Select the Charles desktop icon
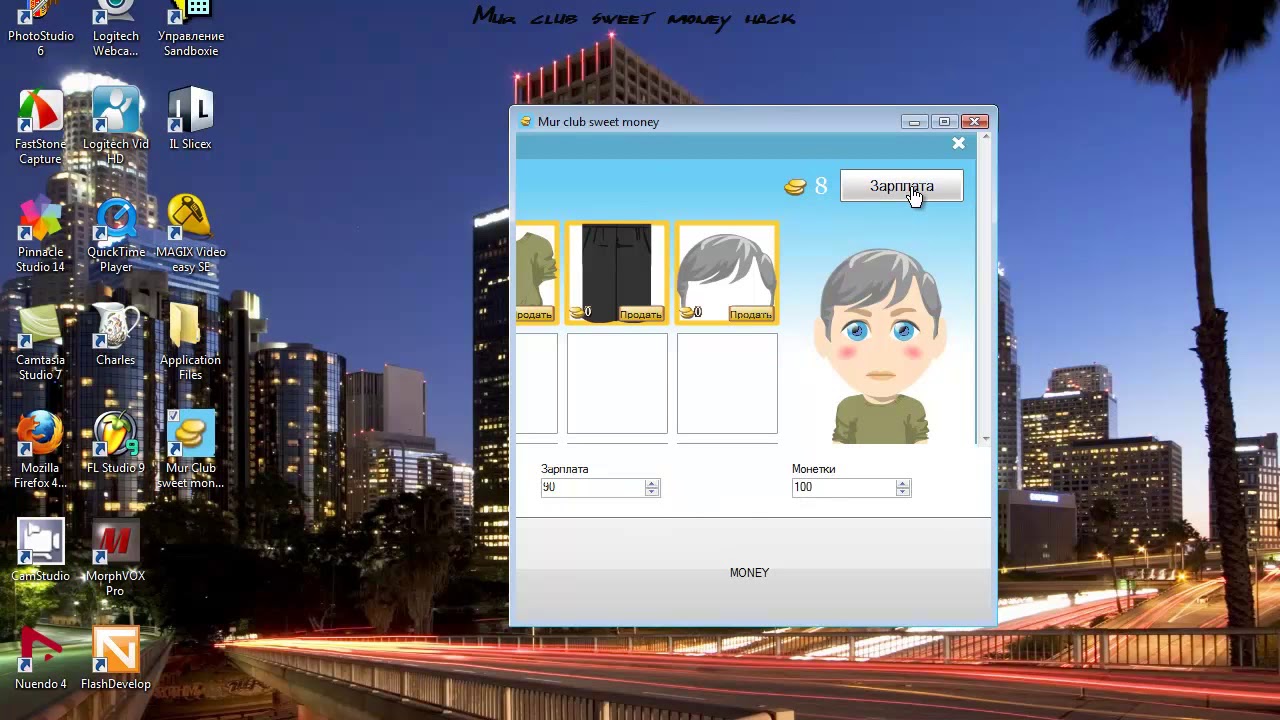 [116, 335]
